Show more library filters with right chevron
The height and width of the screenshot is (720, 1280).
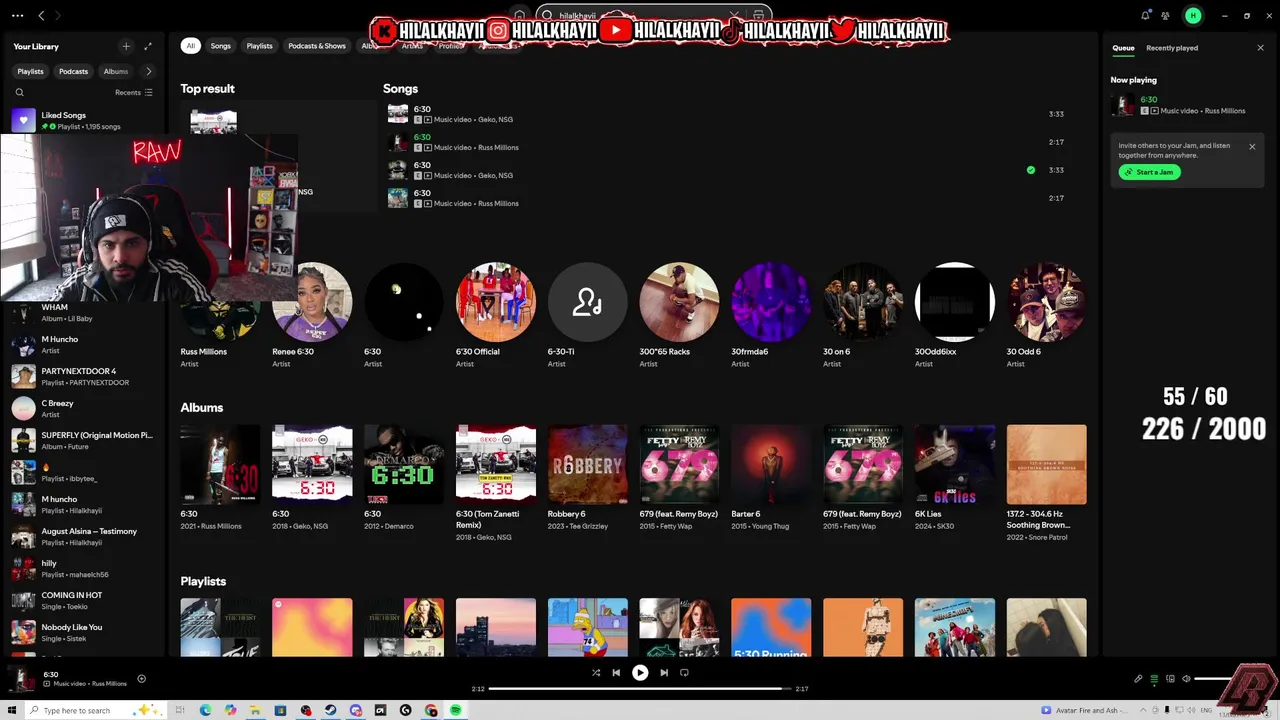(149, 71)
